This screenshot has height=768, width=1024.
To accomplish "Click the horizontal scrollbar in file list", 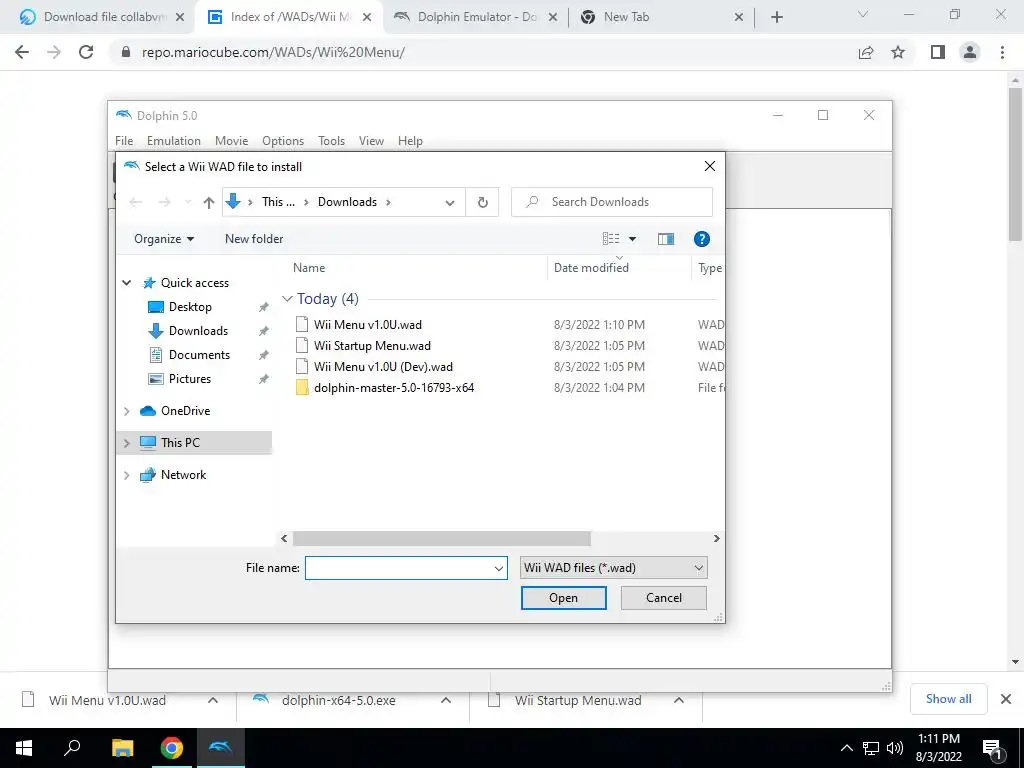I will [x=441, y=539].
